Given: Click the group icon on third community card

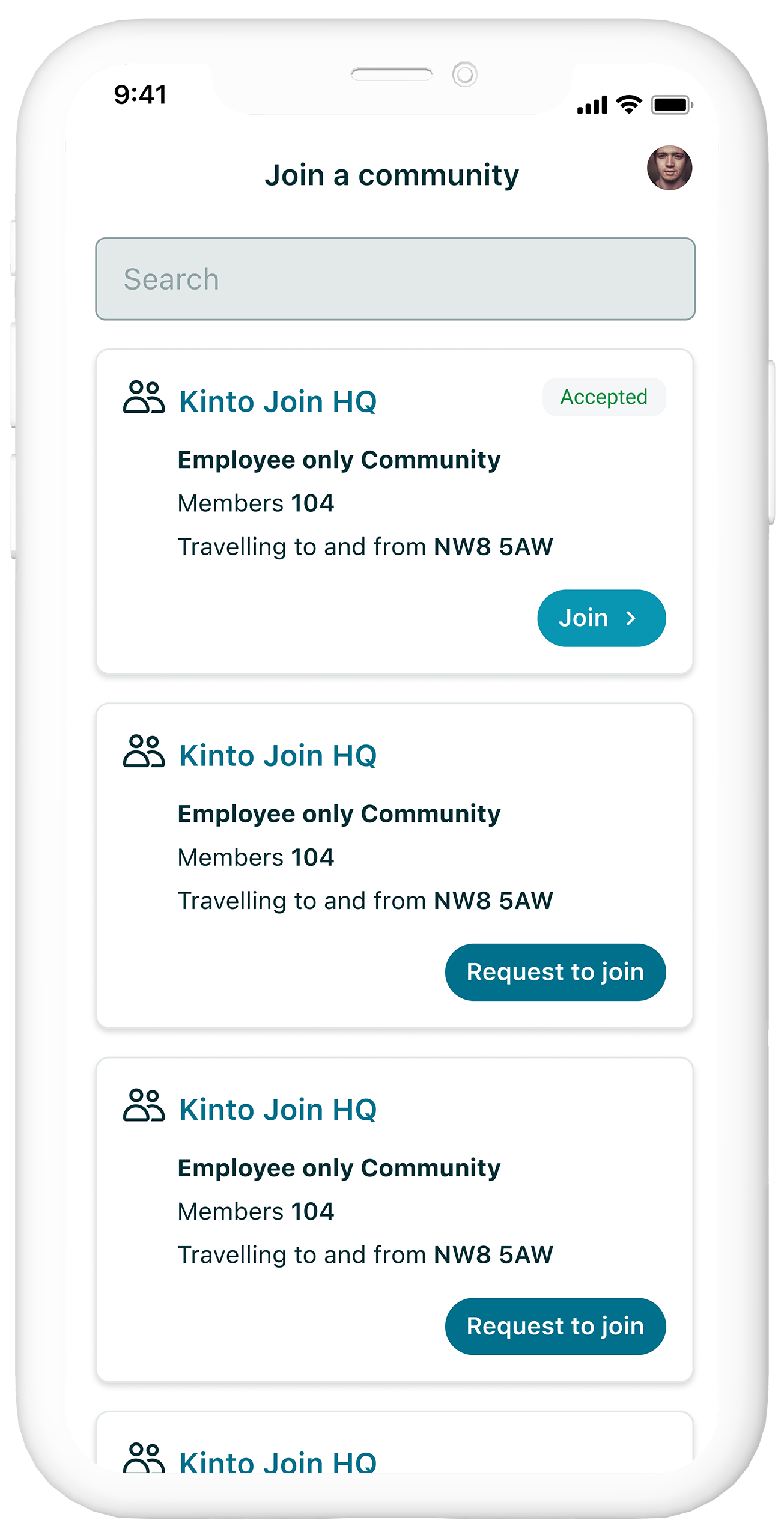Looking at the screenshot, I should point(144,1105).
